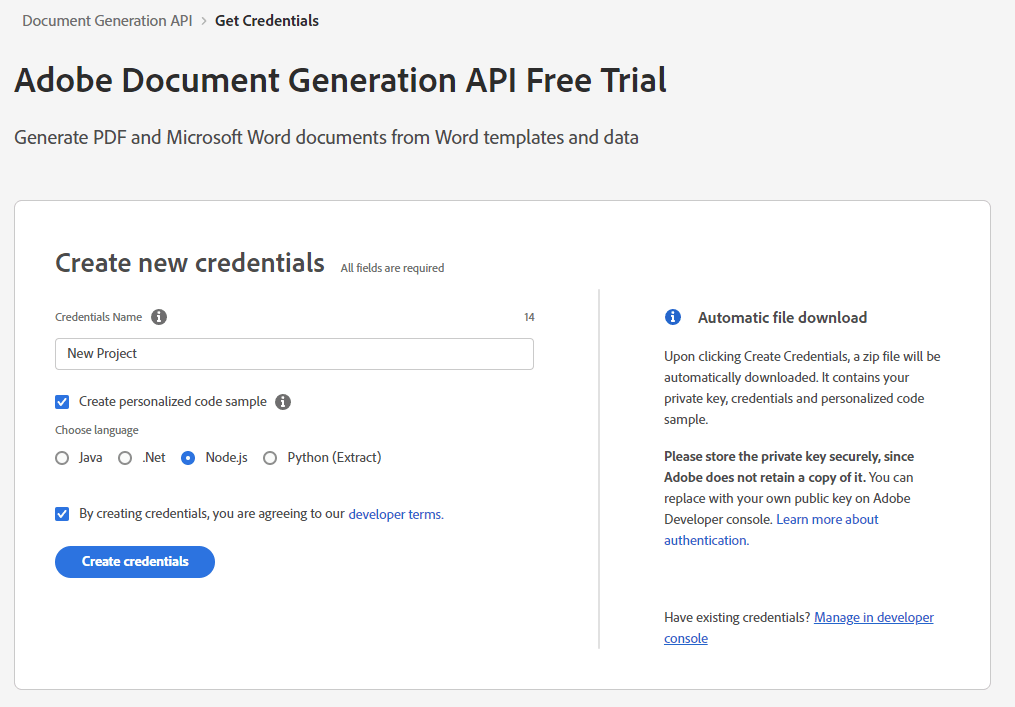
Task: Toggle the developer terms agreement checkbox
Action: click(x=62, y=514)
